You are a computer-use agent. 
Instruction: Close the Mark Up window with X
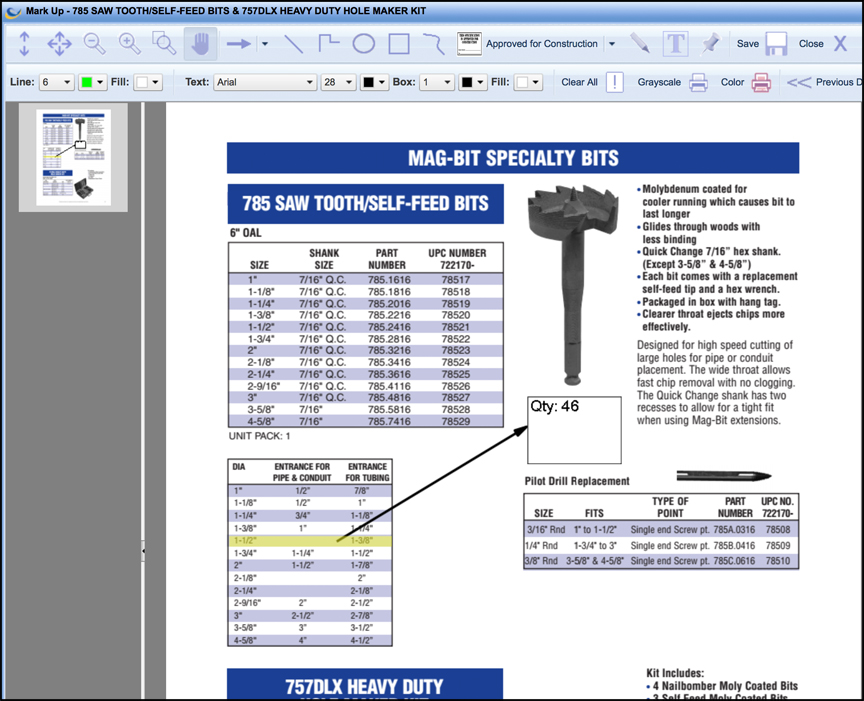click(840, 44)
